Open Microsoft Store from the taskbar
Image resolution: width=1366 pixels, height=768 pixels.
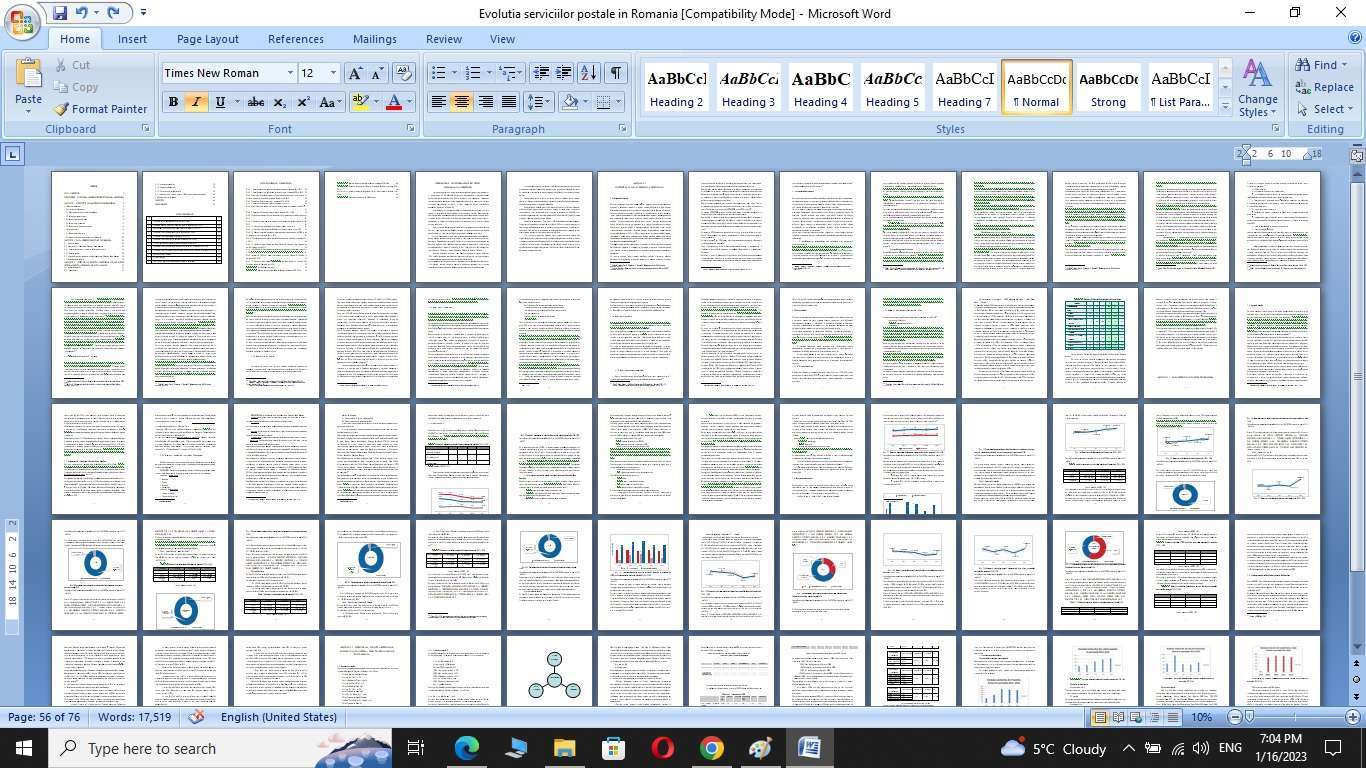[x=613, y=748]
